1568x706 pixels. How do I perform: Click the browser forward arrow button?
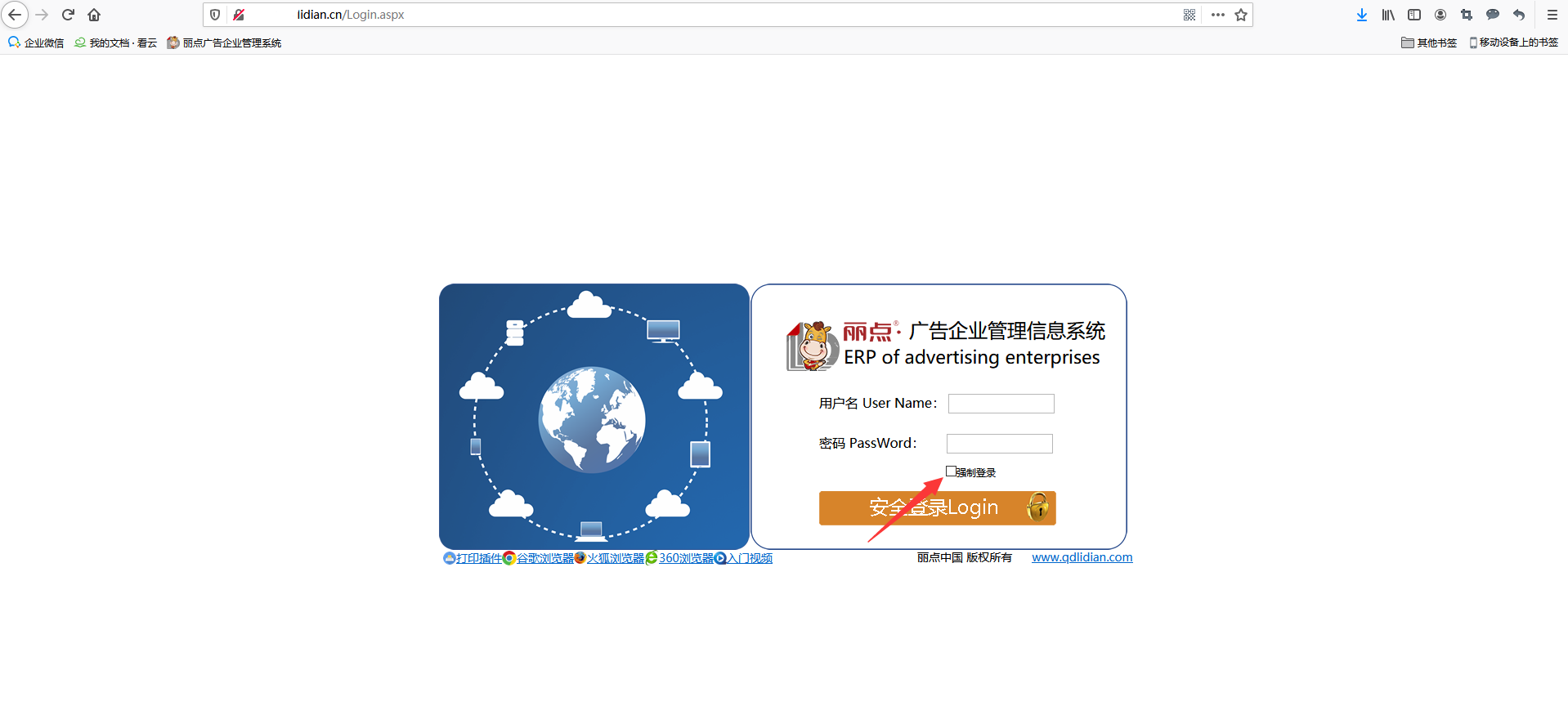click(x=42, y=15)
